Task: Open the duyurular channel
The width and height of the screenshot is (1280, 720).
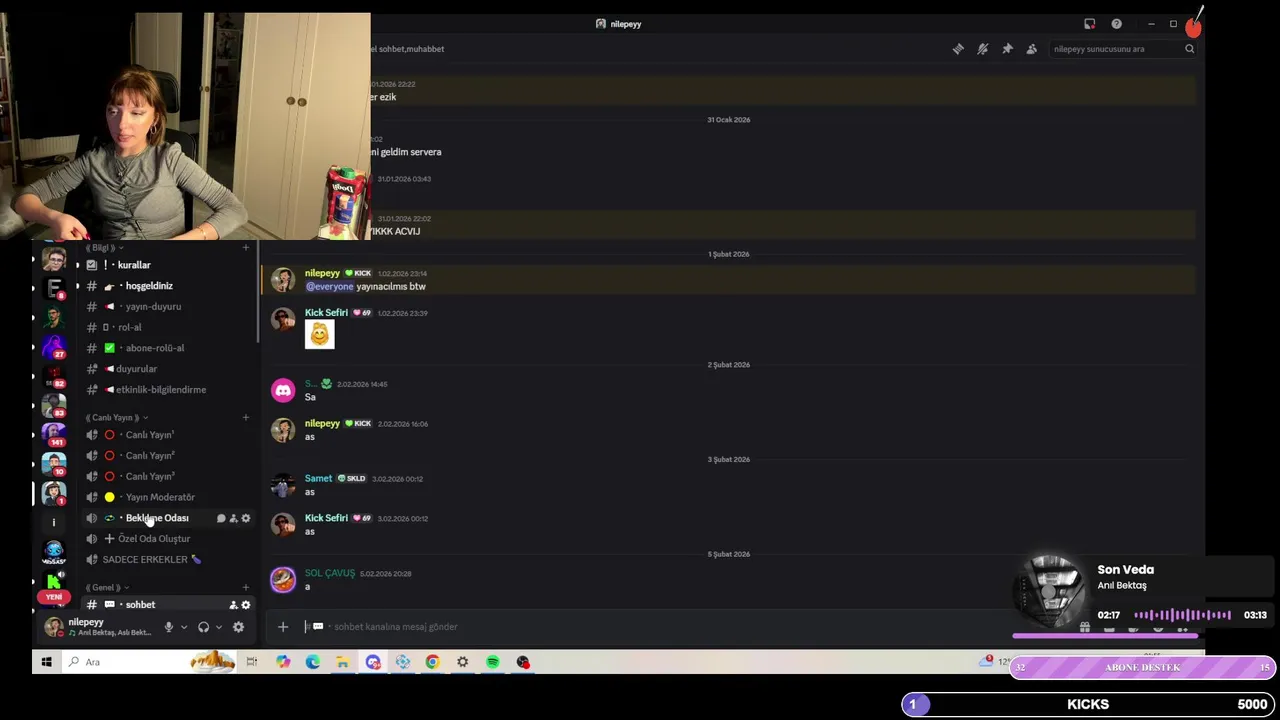Action: (168, 369)
